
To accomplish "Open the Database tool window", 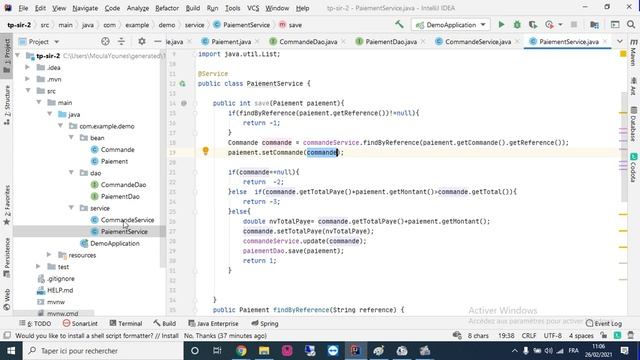I will [633, 123].
